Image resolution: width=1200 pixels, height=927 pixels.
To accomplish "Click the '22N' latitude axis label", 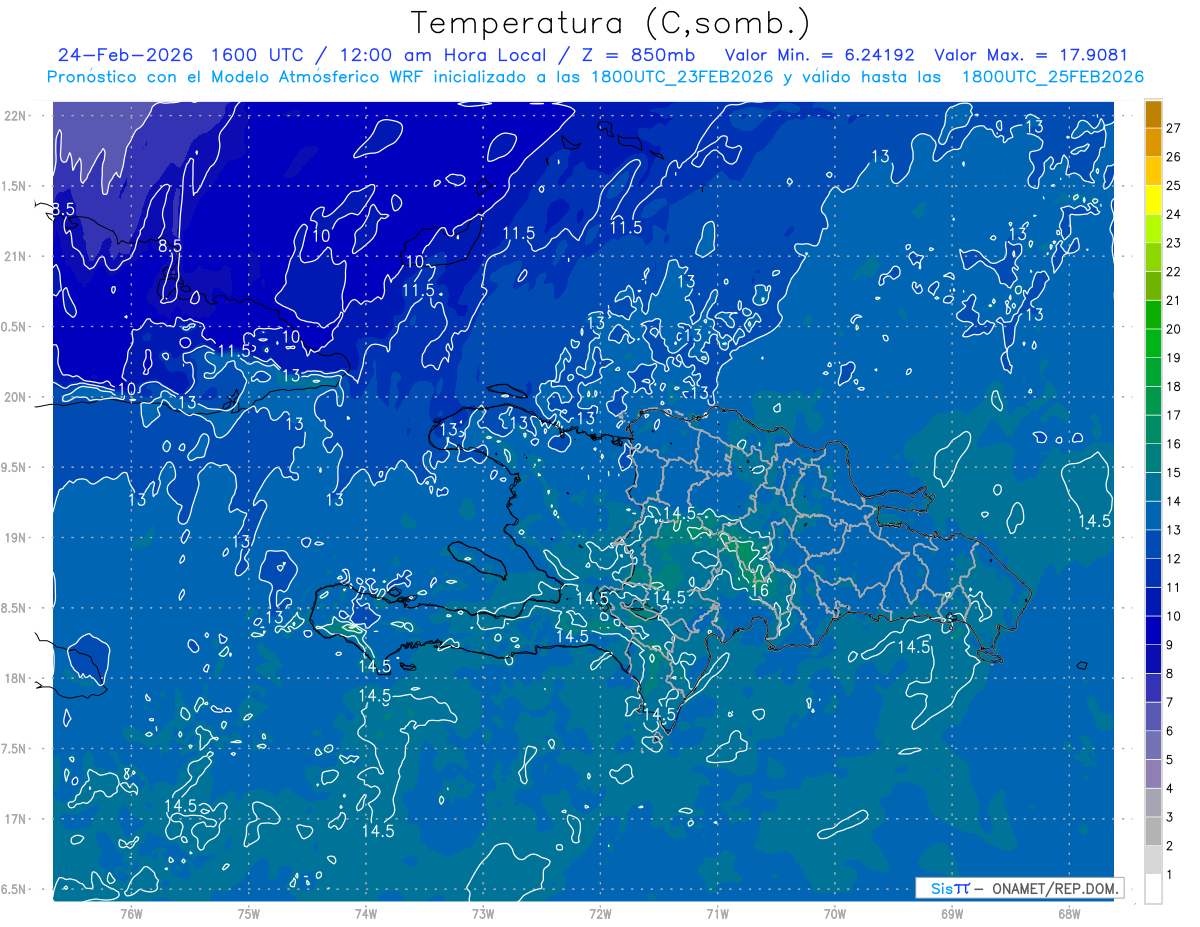I will (x=15, y=116).
